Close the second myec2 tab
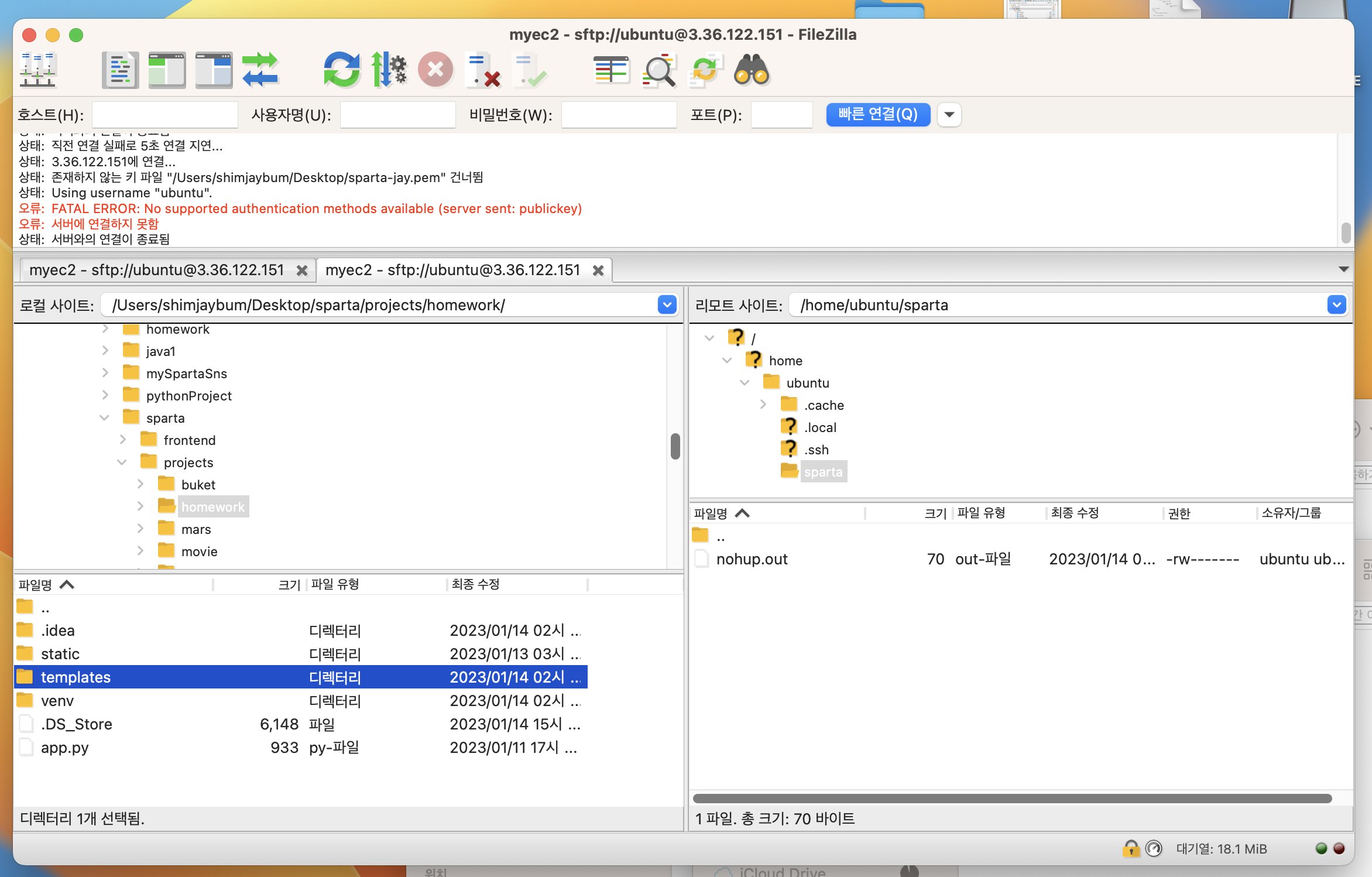 coord(598,270)
